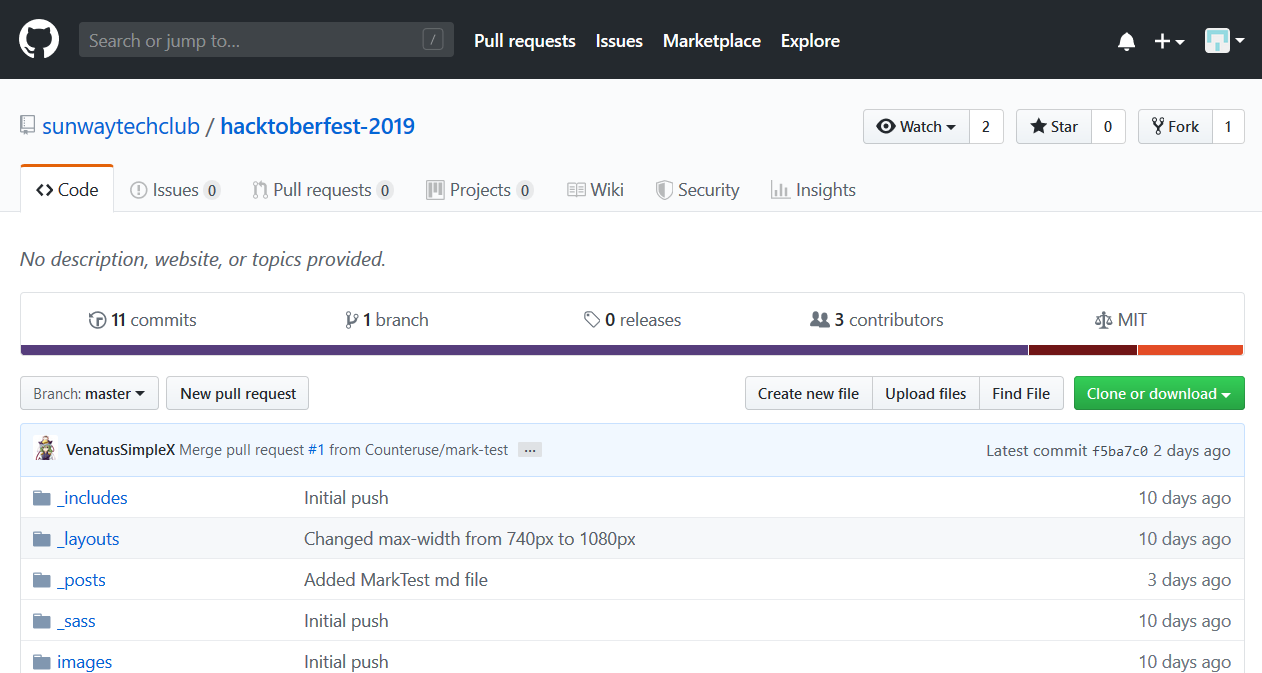Image resolution: width=1262 pixels, height=673 pixels.
Task: Open the Branch: master dropdown
Action: 89,393
